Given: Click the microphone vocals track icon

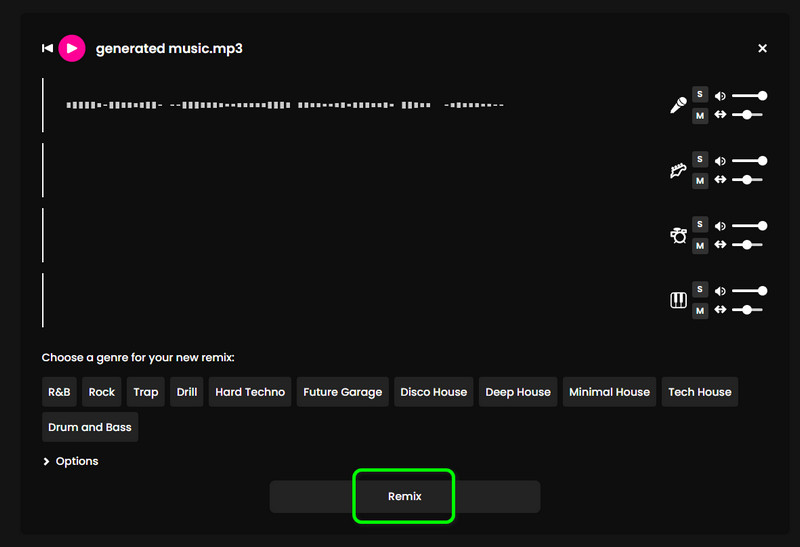Looking at the screenshot, I should click(678, 105).
